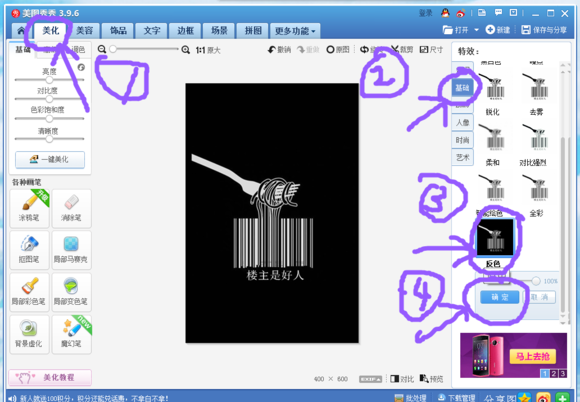The height and width of the screenshot is (402, 580).
Task: Select the 人像 effects category
Action: click(x=462, y=122)
